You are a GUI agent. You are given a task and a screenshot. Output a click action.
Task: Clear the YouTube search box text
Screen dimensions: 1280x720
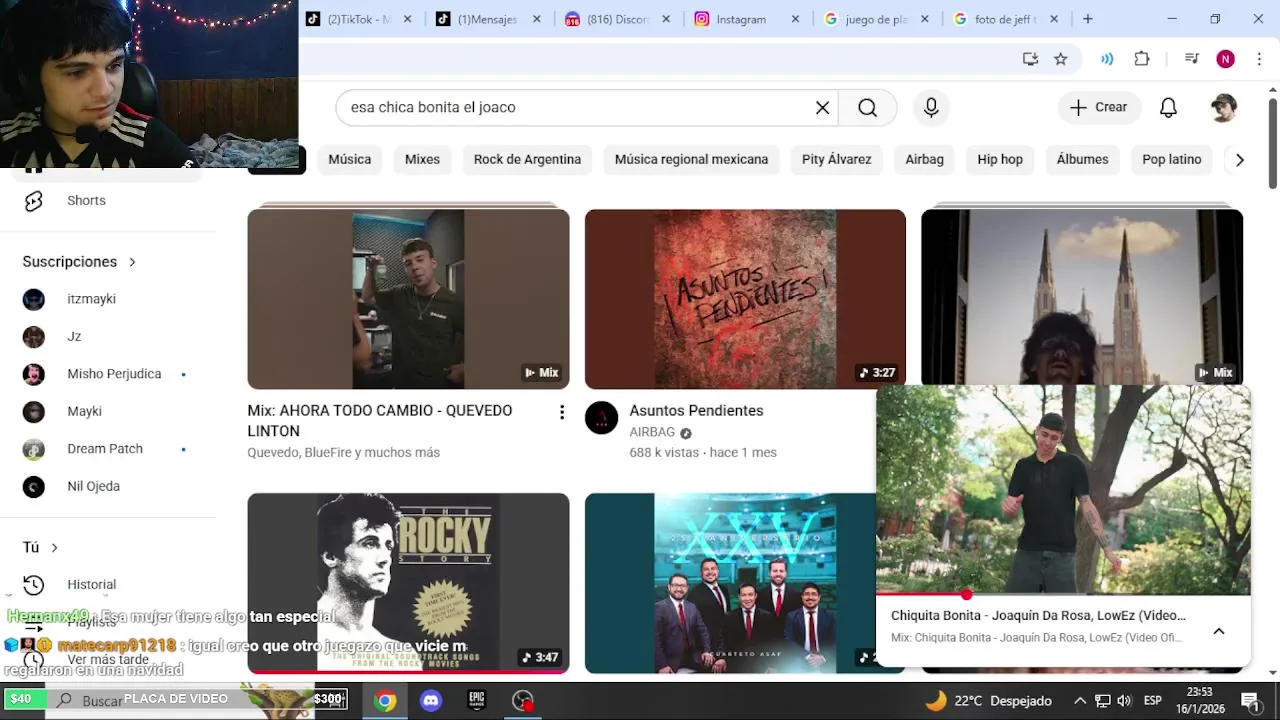[822, 108]
